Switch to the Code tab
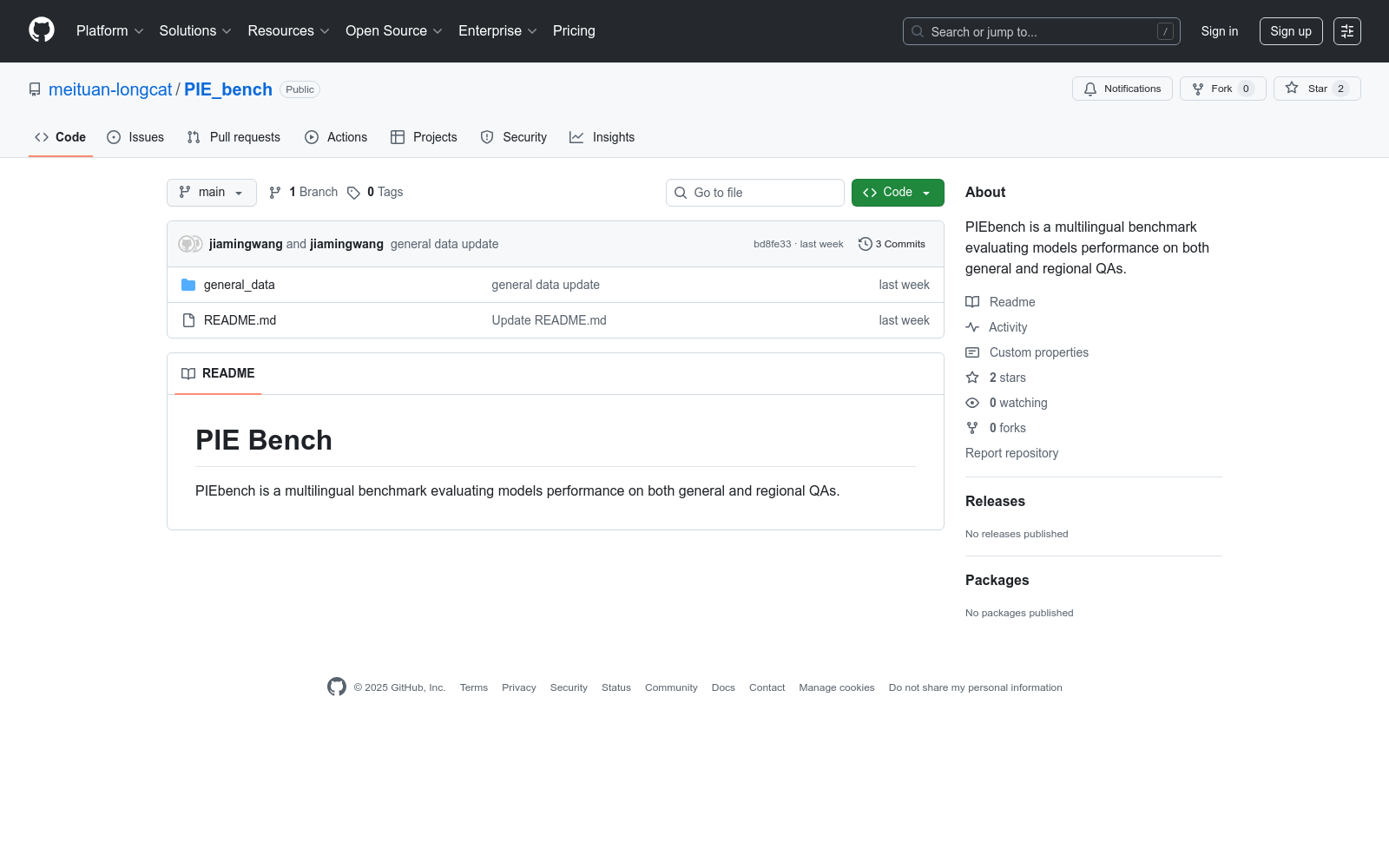1389x868 pixels. click(x=61, y=137)
